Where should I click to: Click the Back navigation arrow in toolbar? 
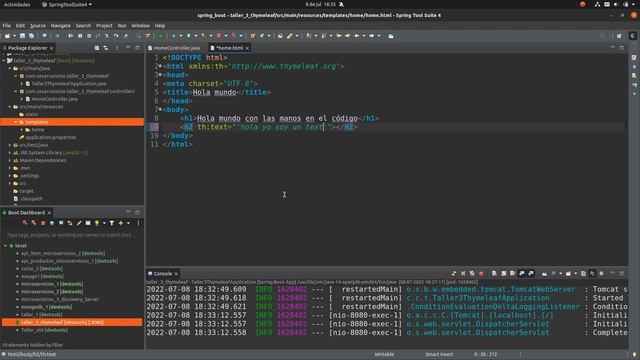357,36
